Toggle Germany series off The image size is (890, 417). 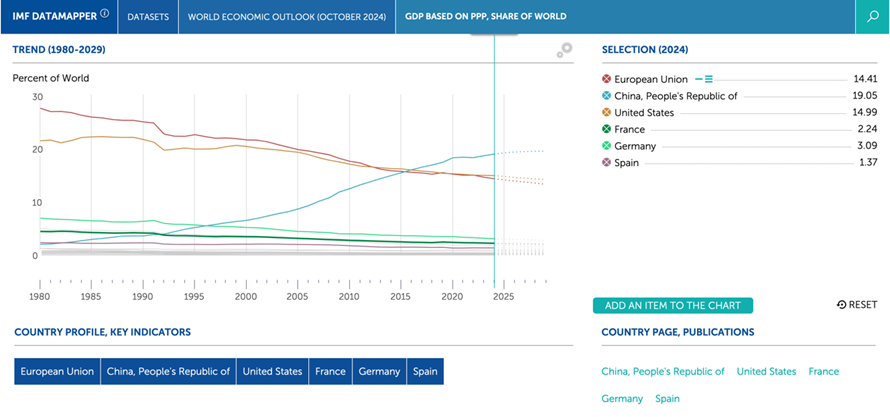pos(607,146)
